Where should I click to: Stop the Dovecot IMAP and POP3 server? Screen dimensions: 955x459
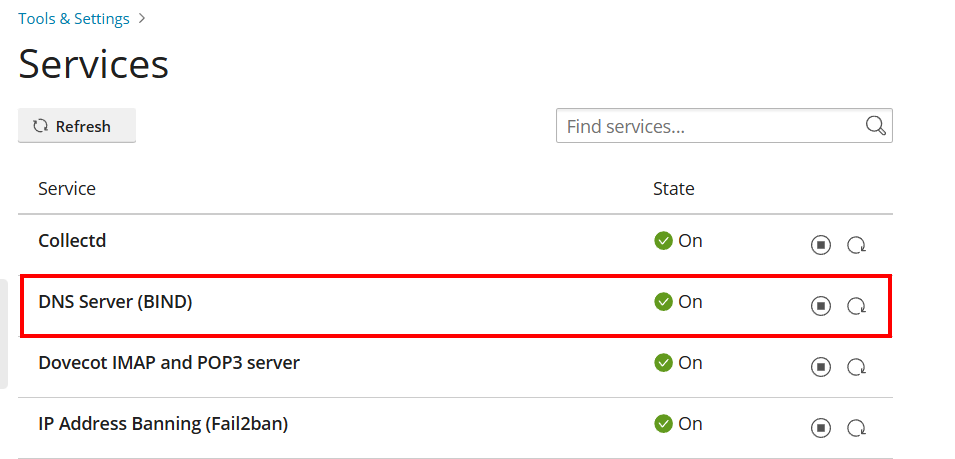click(820, 367)
